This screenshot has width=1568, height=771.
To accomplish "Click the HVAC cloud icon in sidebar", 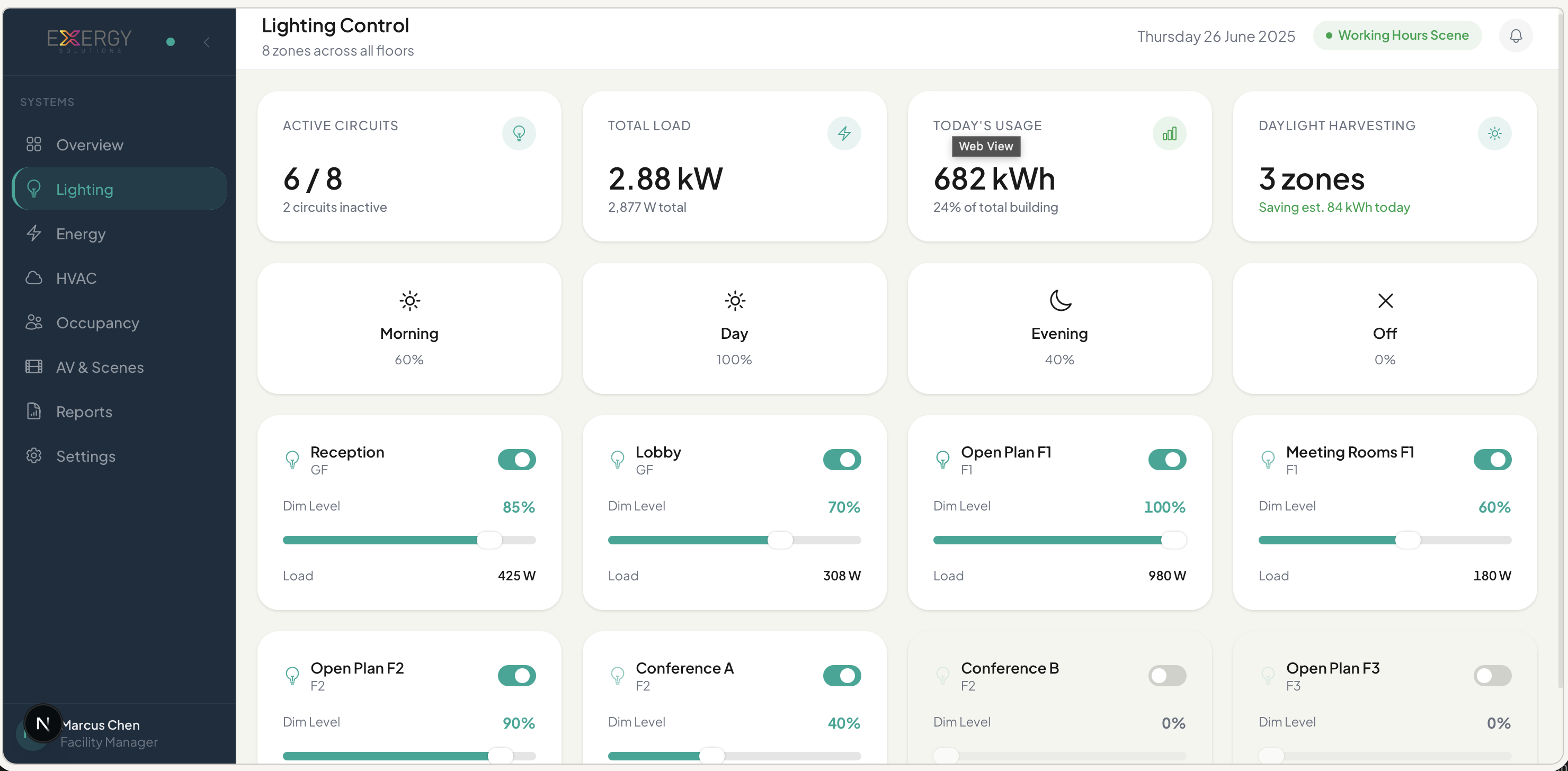I will 34,277.
